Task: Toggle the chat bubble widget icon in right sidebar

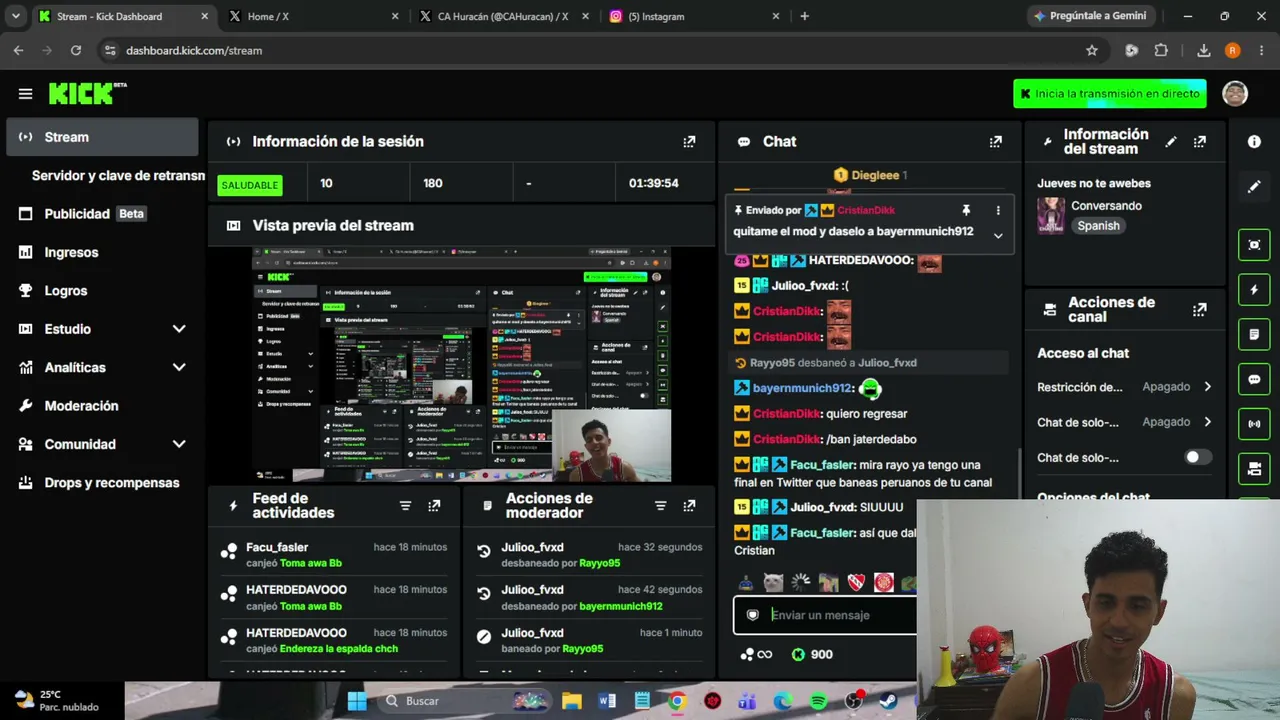Action: (x=1254, y=379)
